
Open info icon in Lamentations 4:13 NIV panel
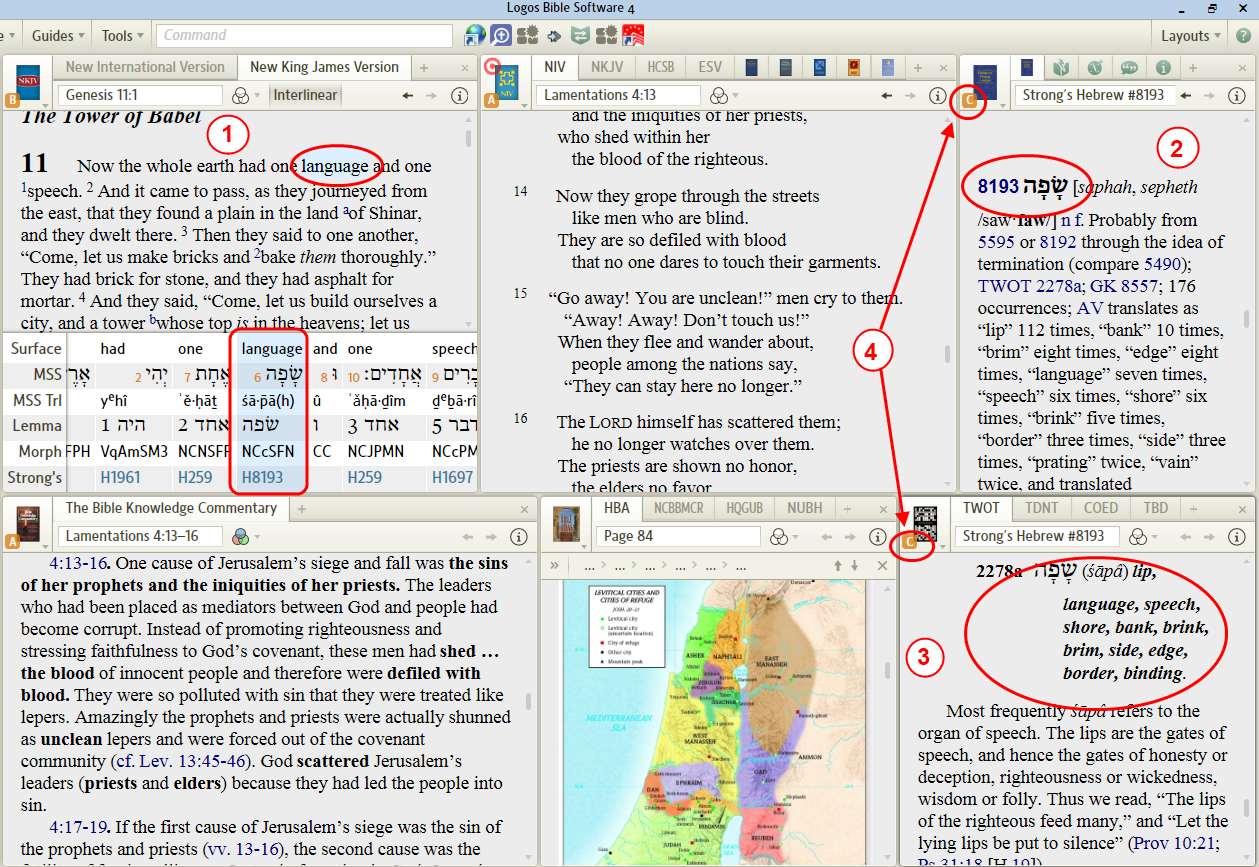[937, 96]
